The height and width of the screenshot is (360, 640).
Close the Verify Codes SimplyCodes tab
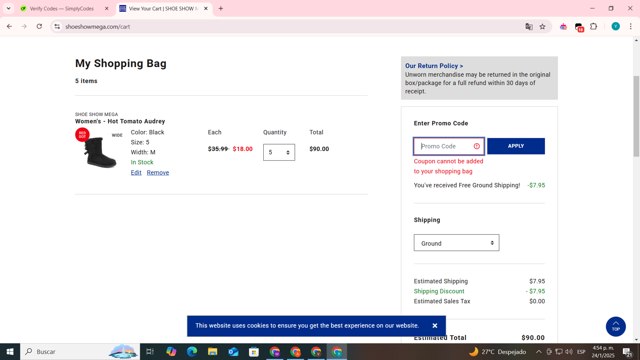click(107, 8)
